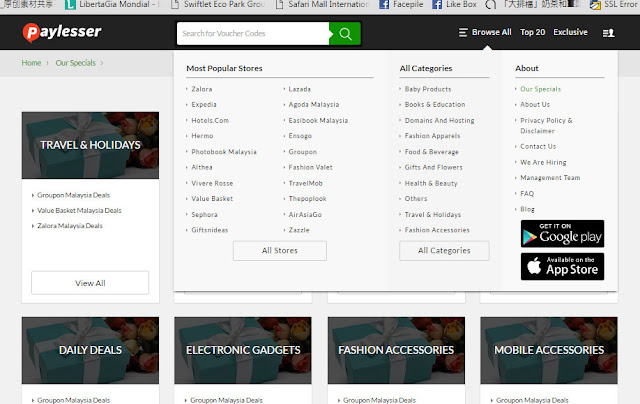
Task: Open Books & Education category
Action: pos(435,104)
